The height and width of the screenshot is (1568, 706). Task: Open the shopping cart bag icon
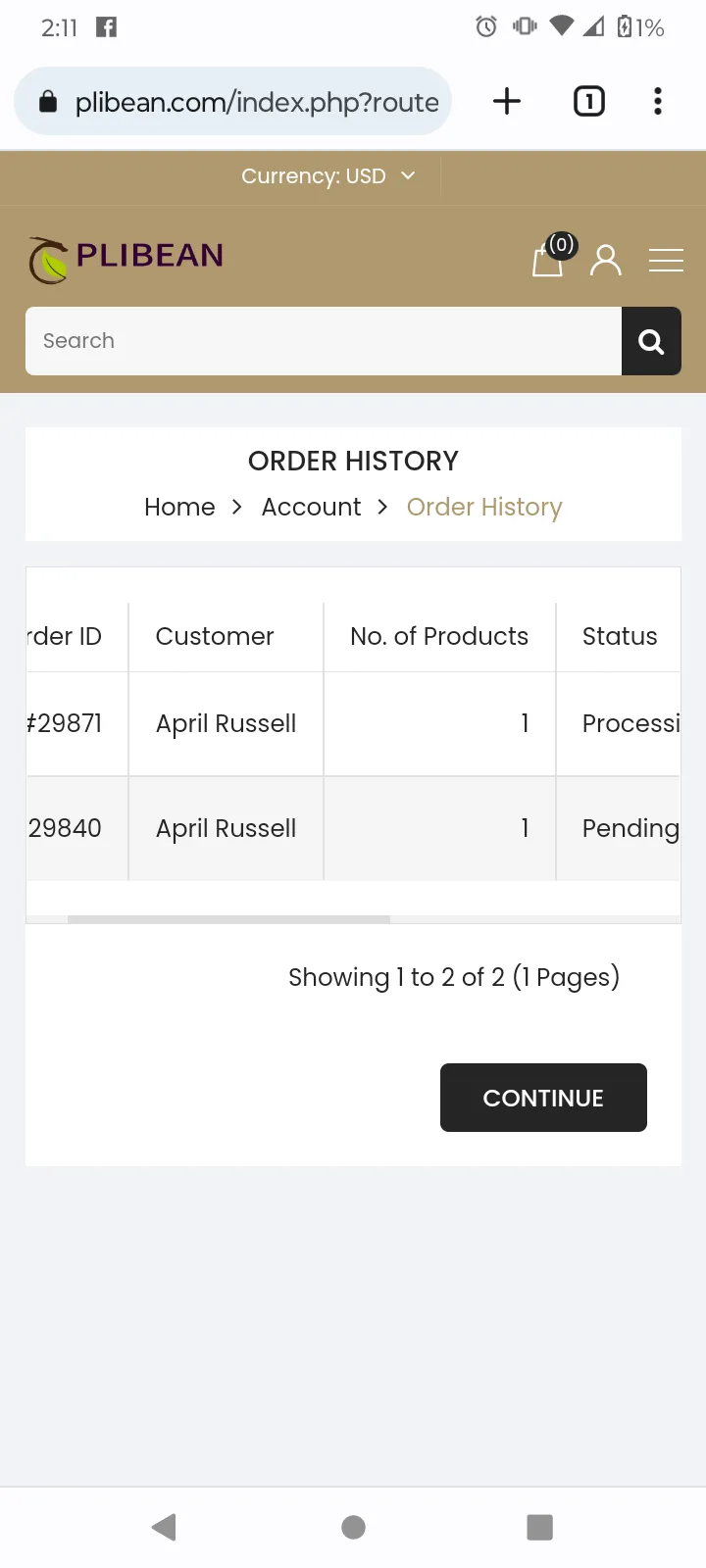click(549, 259)
